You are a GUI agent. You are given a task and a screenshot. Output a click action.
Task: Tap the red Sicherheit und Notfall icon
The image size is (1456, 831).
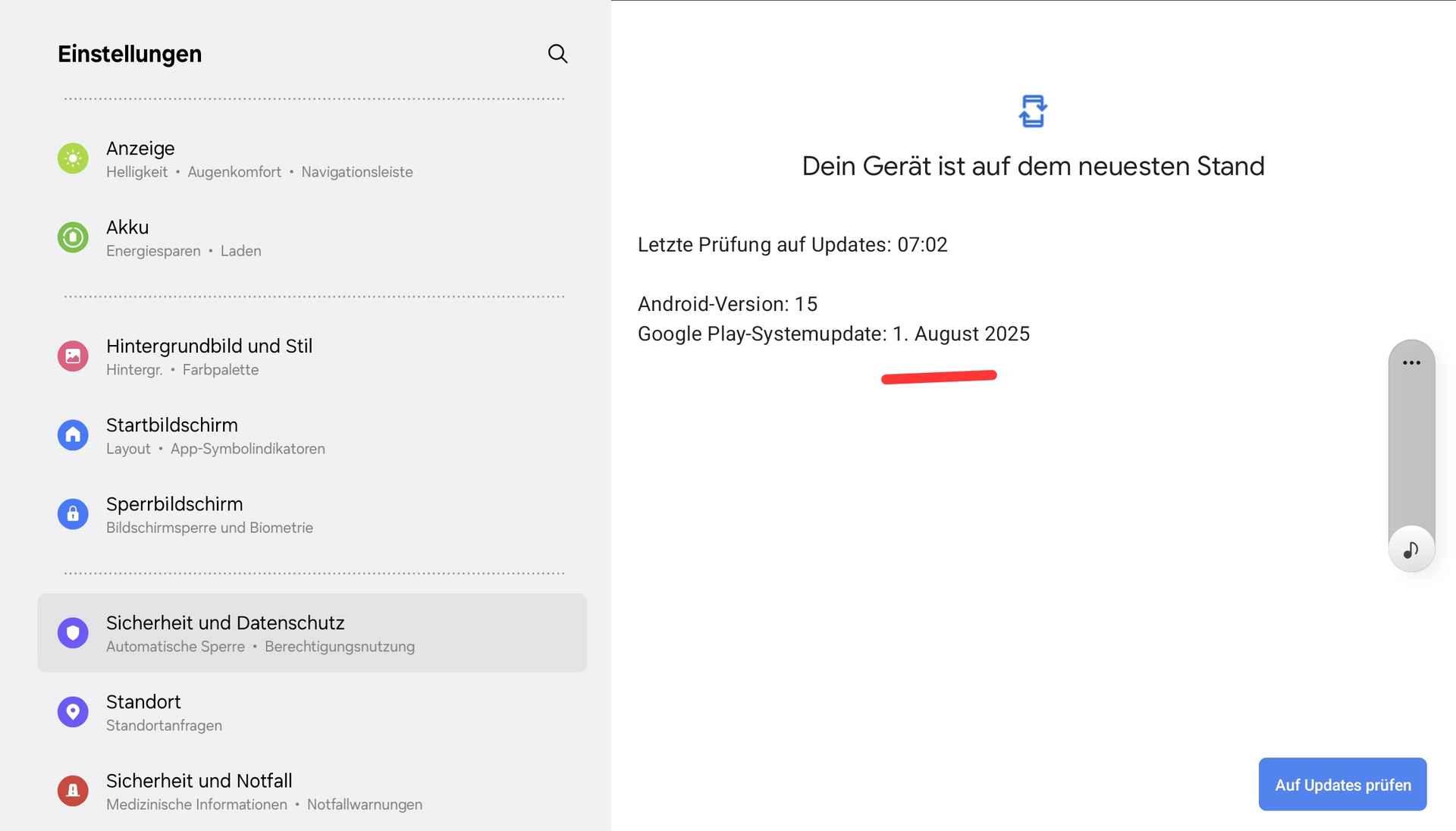73,791
